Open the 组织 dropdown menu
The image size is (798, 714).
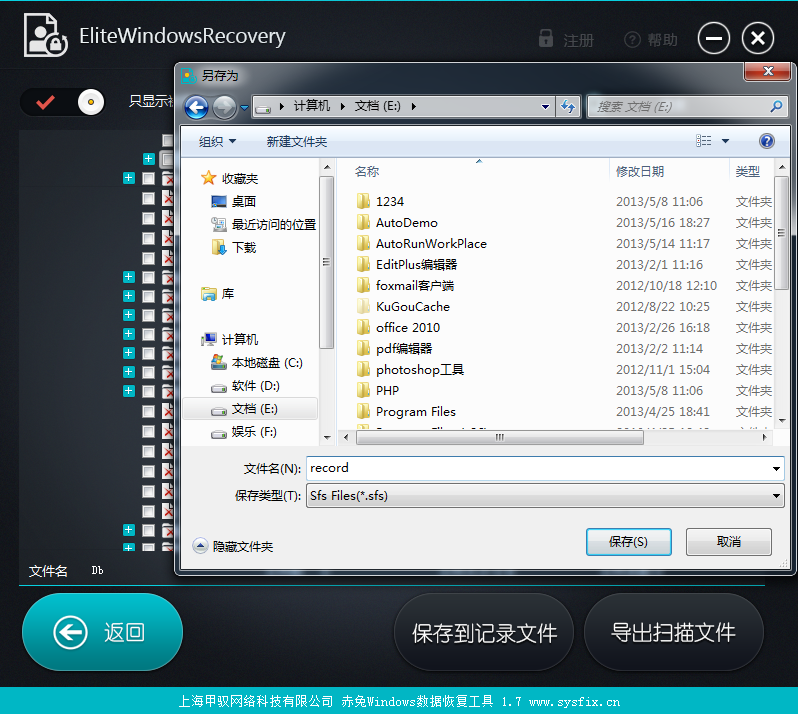coord(217,141)
